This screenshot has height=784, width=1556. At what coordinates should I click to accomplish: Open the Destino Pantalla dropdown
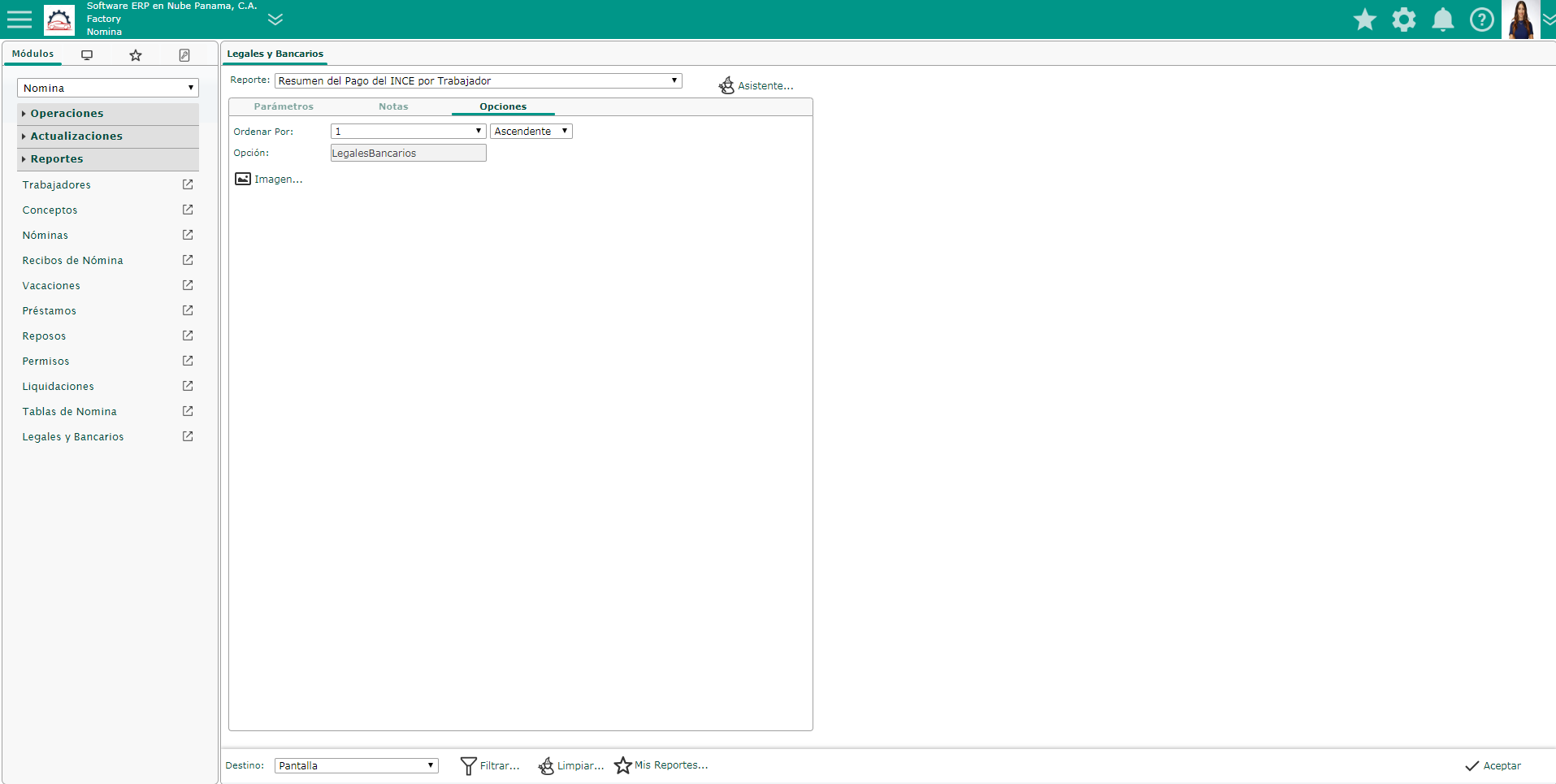357,765
